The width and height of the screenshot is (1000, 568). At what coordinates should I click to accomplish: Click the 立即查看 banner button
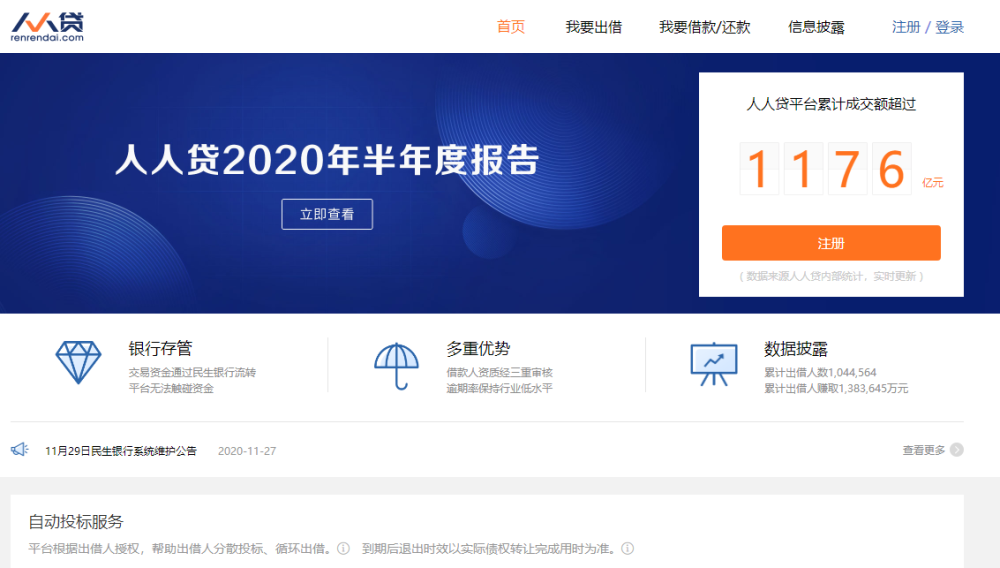pyautogui.click(x=327, y=214)
